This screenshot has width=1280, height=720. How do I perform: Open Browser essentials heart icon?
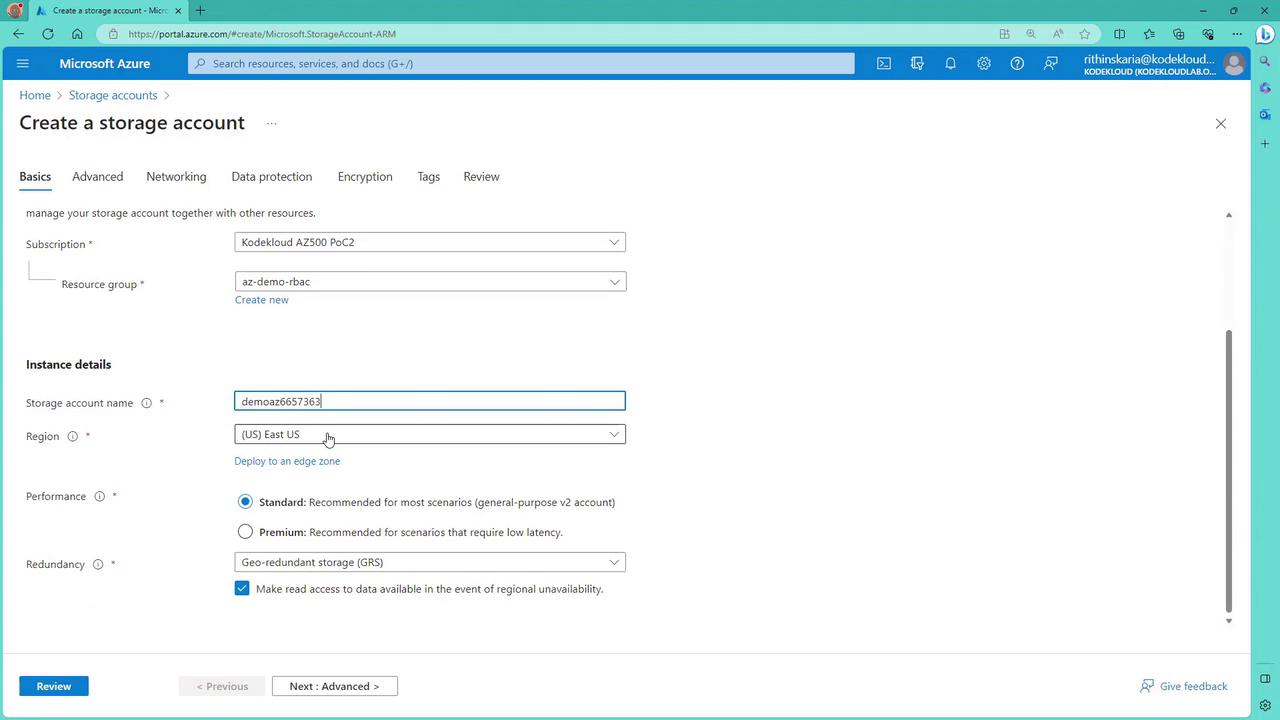[1208, 34]
